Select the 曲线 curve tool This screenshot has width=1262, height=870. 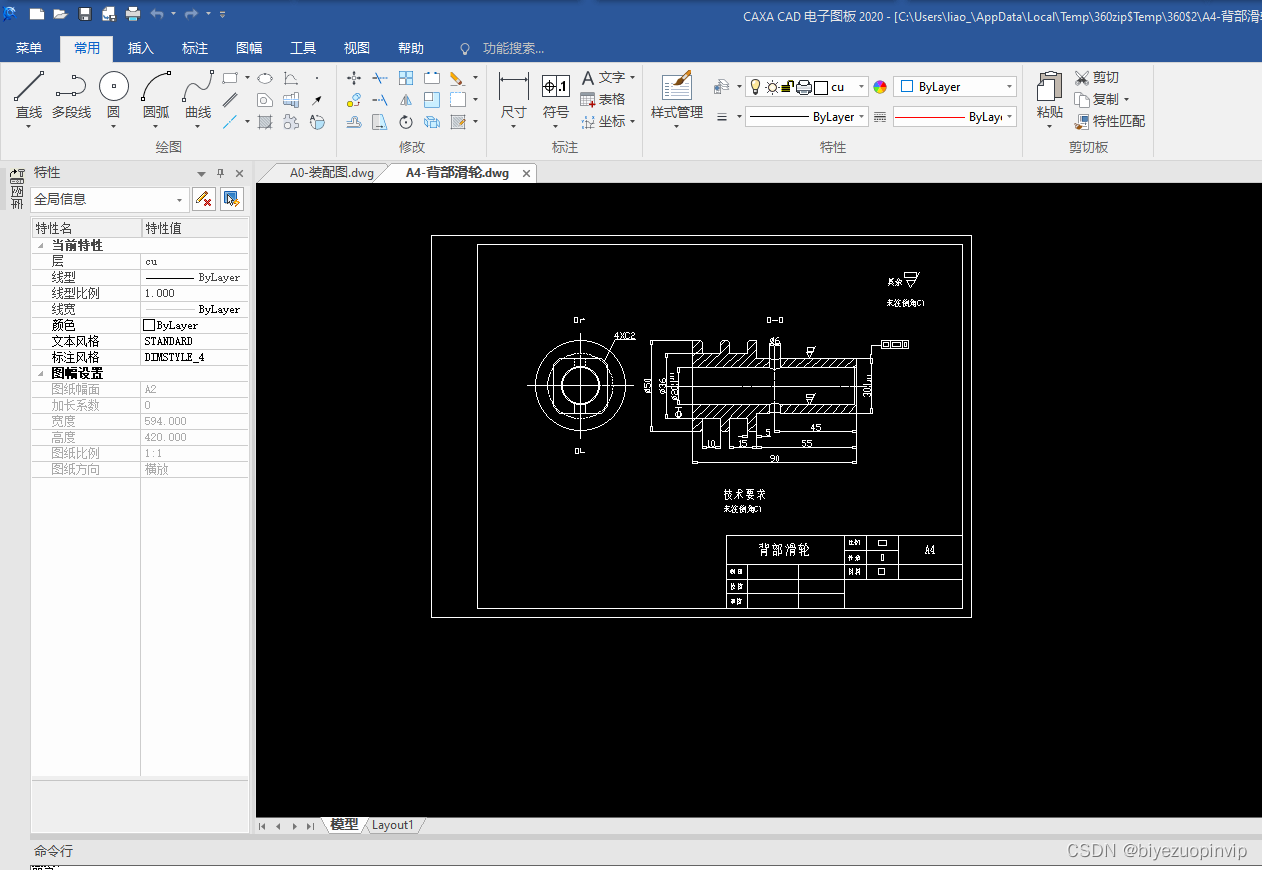pyautogui.click(x=198, y=97)
